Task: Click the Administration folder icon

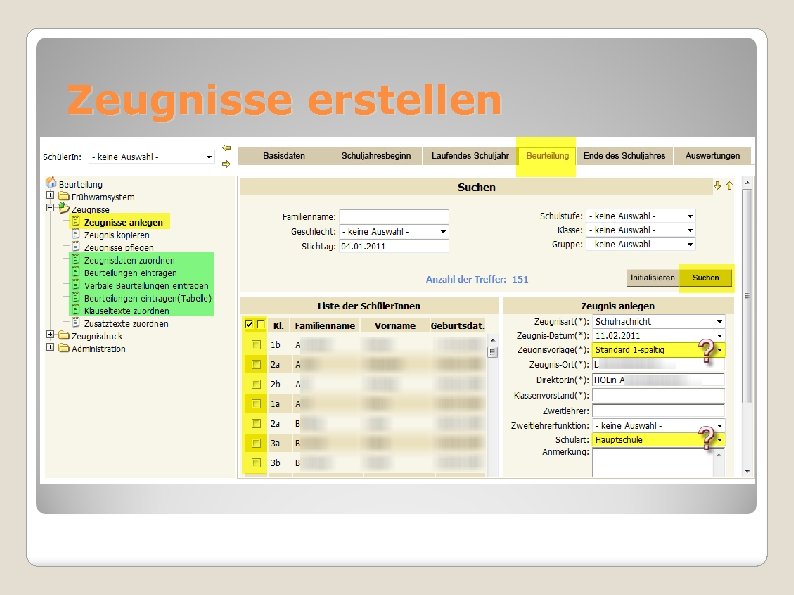Action: (64, 348)
